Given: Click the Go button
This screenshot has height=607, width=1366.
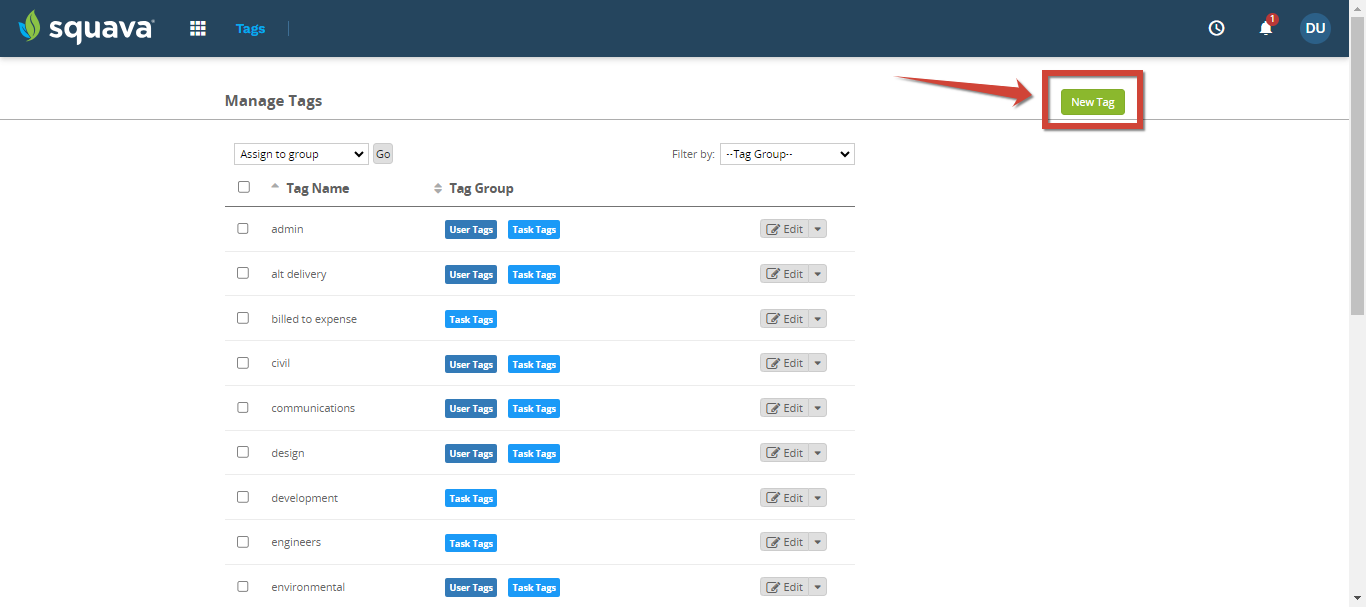Looking at the screenshot, I should [x=383, y=154].
